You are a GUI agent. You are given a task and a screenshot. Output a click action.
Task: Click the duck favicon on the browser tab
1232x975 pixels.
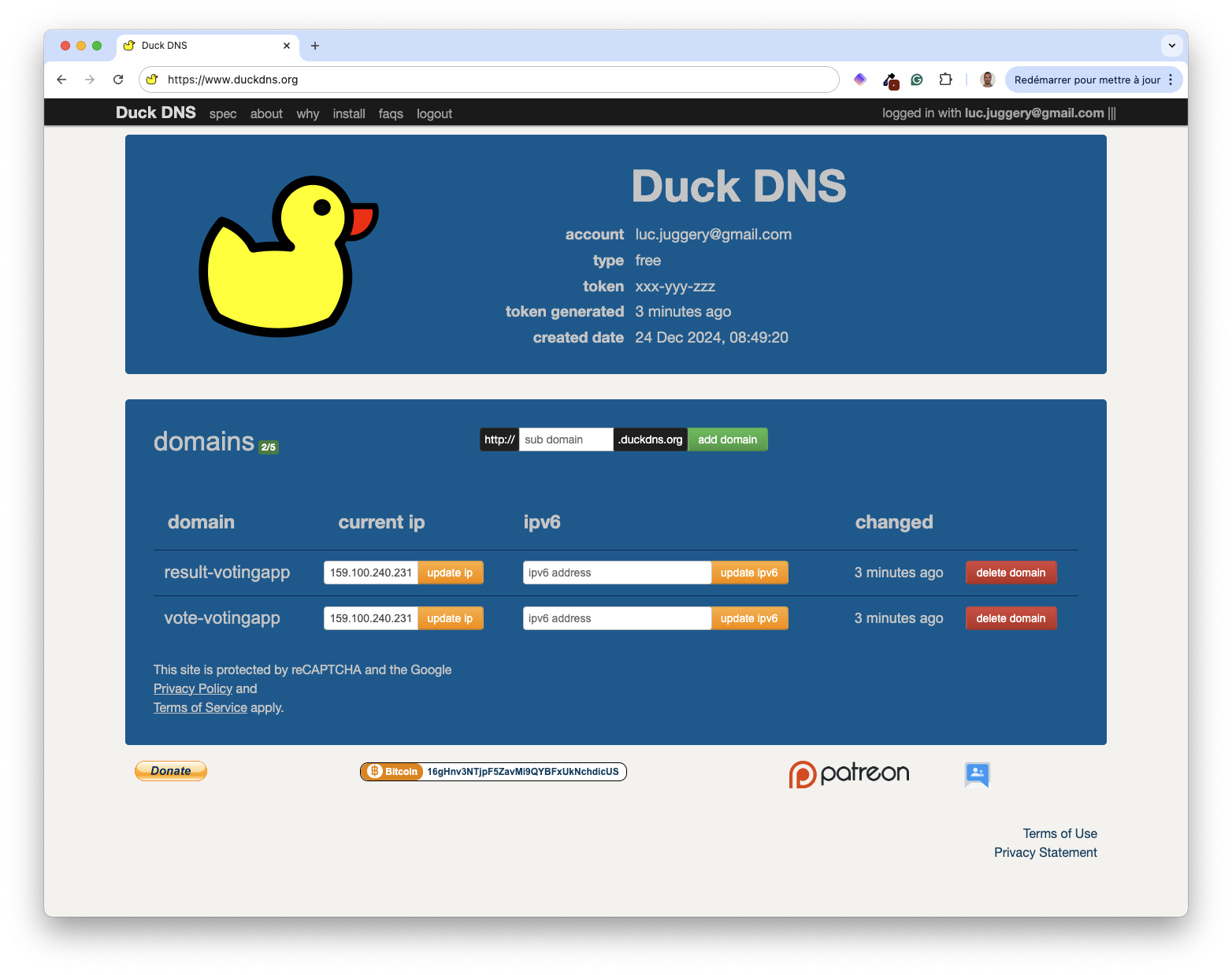point(129,46)
